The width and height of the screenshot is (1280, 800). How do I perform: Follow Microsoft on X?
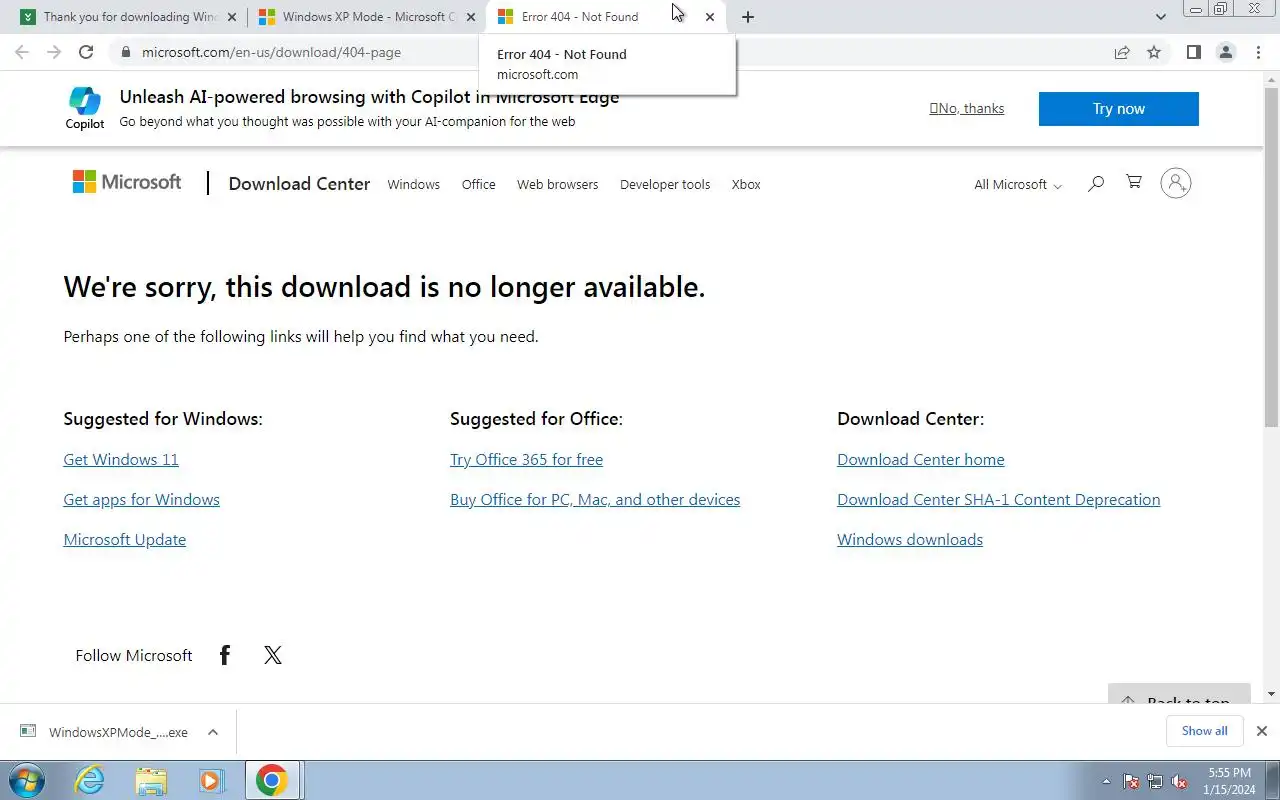[x=273, y=655]
